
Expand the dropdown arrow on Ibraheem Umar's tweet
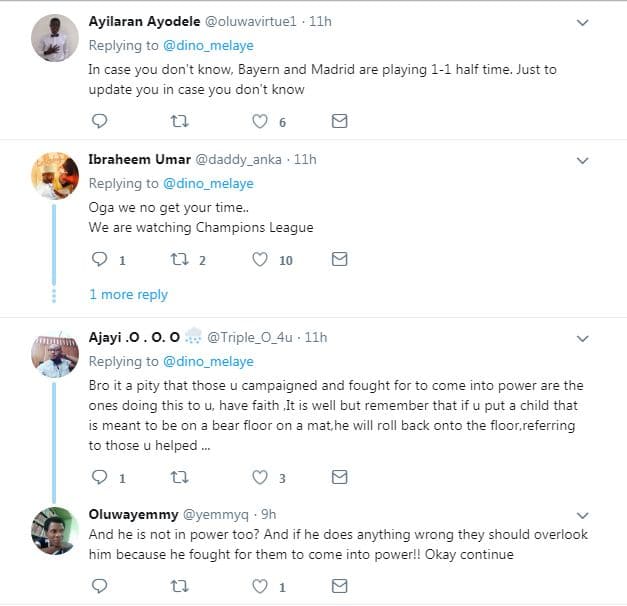click(x=583, y=159)
